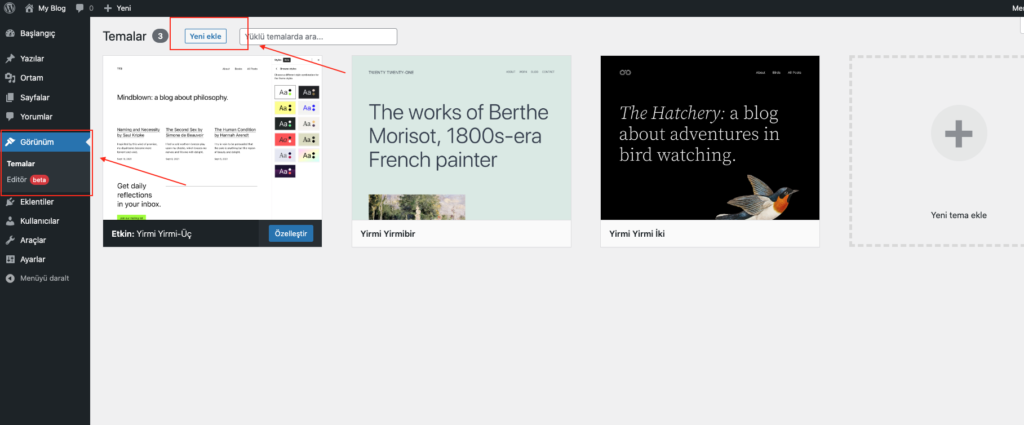Click the plus Yeni icon in admin bar
Image resolution: width=1024 pixels, height=425 pixels.
click(x=108, y=8)
